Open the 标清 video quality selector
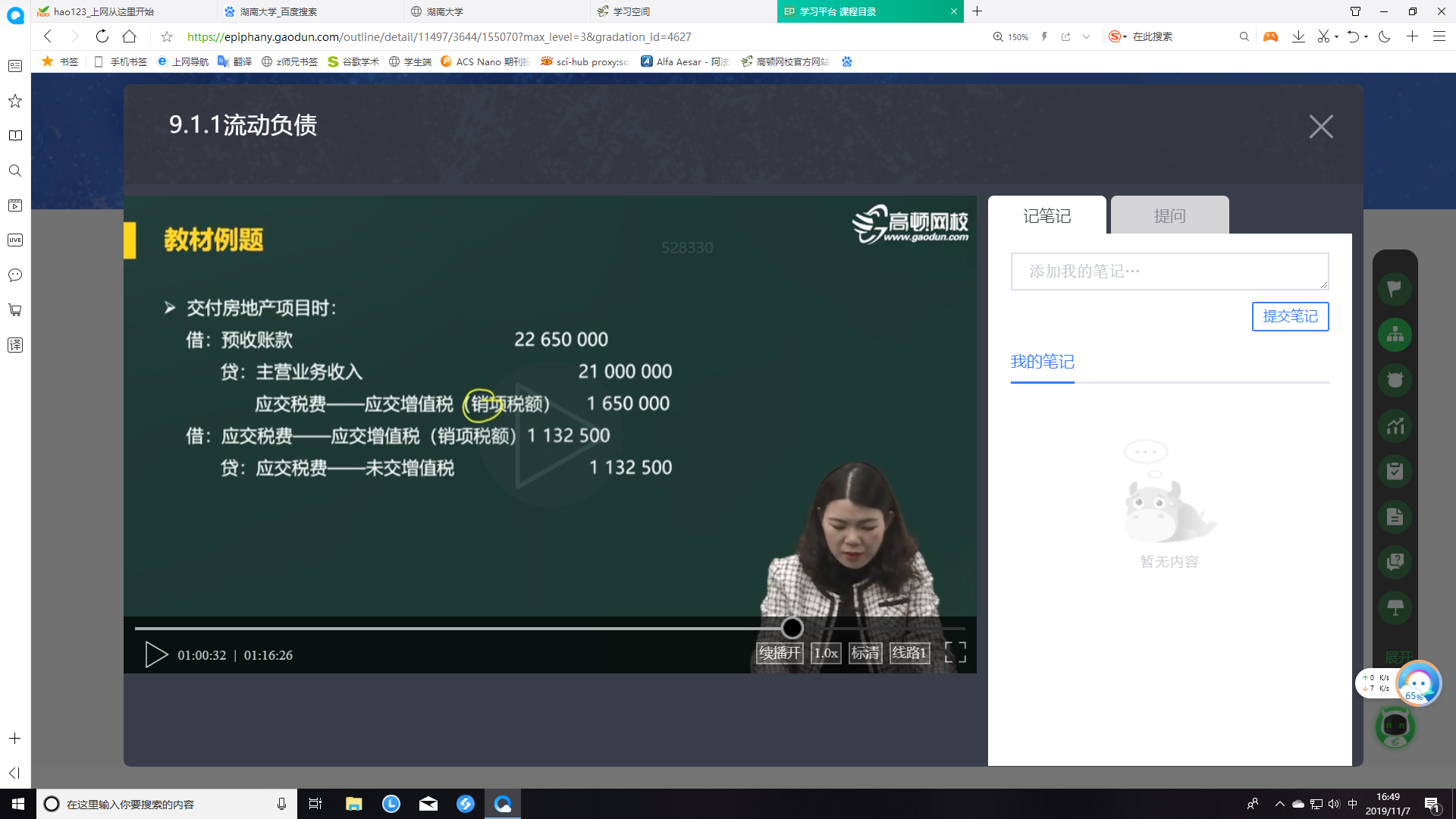 864,653
